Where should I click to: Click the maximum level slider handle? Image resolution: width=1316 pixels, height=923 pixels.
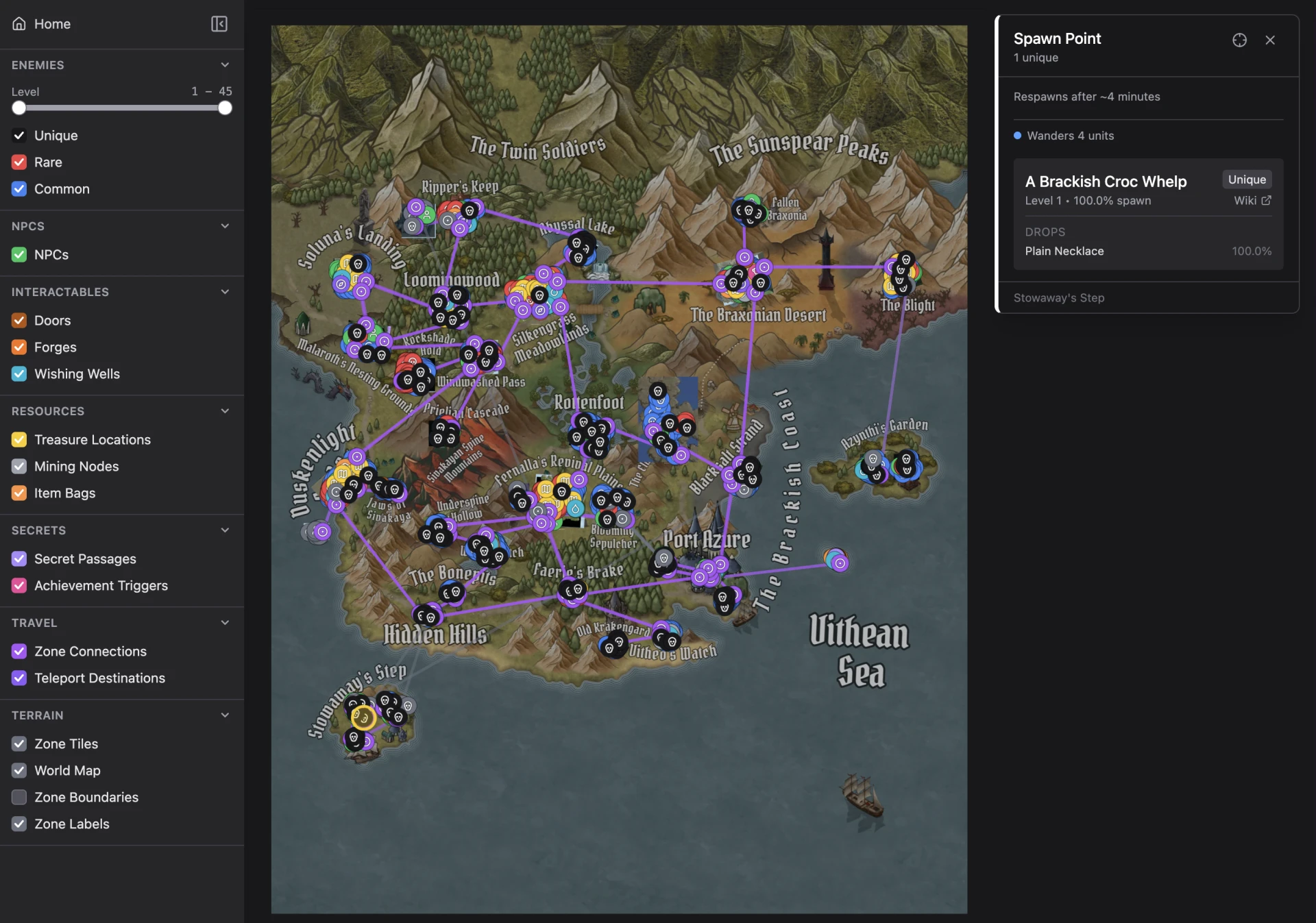tap(225, 108)
